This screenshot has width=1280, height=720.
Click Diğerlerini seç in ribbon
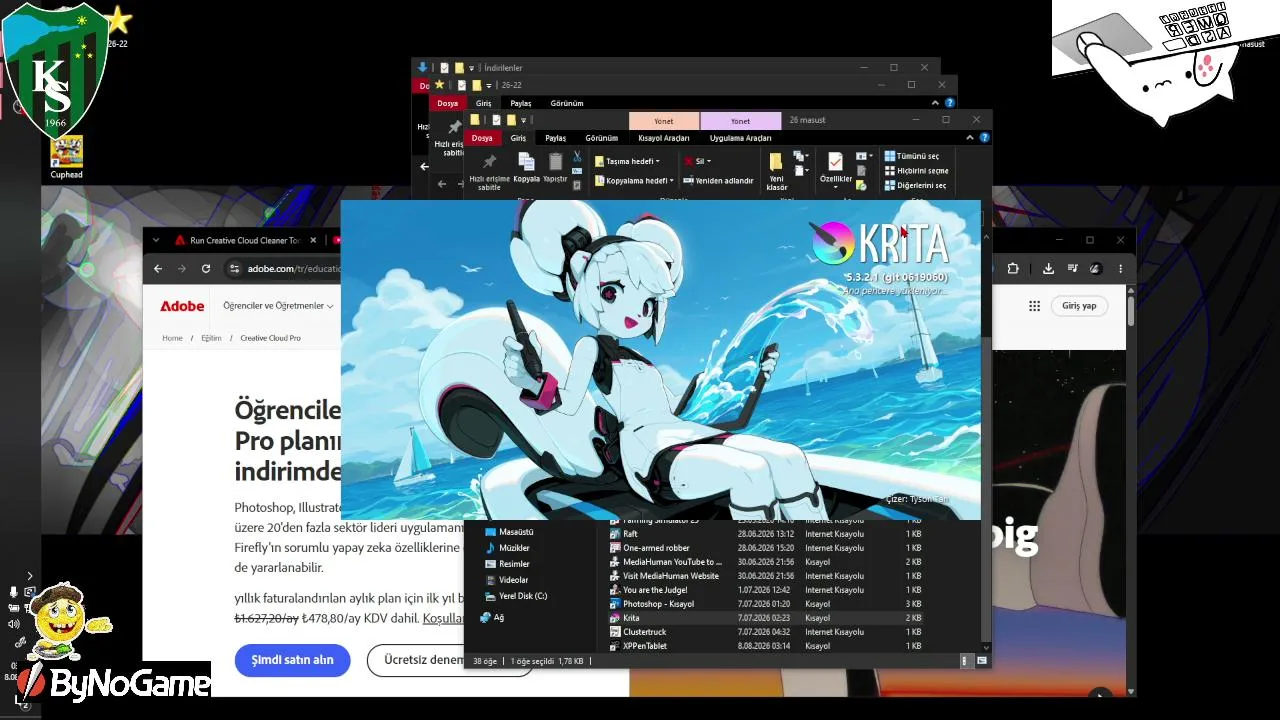915,186
